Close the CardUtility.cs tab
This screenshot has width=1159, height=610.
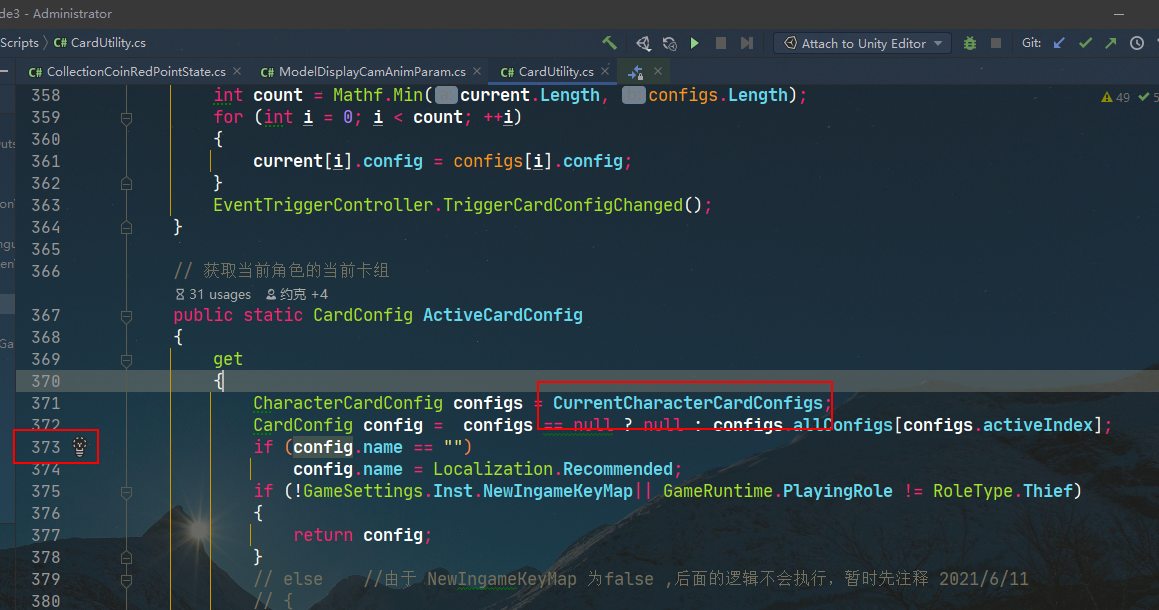coord(605,71)
